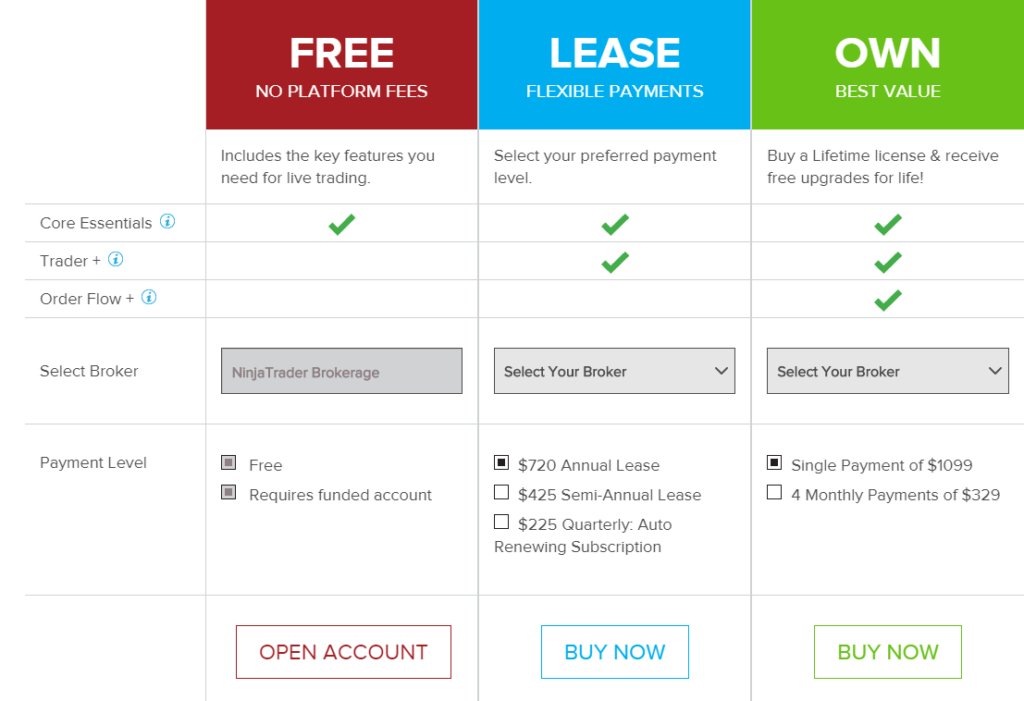1024x701 pixels.
Task: Choose the $225 Quarterly subscription checkbox
Action: pos(501,522)
